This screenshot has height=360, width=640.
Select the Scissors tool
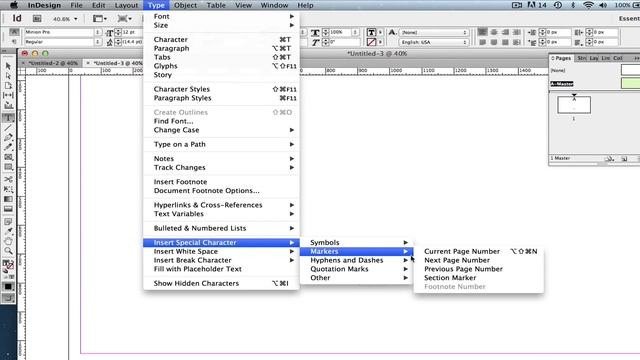coord(8,179)
